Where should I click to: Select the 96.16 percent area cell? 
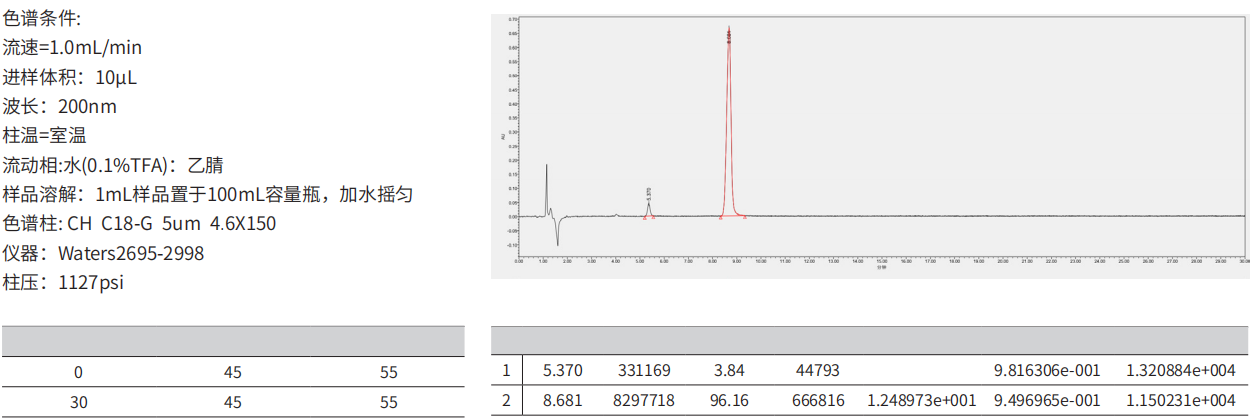pyautogui.click(x=728, y=400)
